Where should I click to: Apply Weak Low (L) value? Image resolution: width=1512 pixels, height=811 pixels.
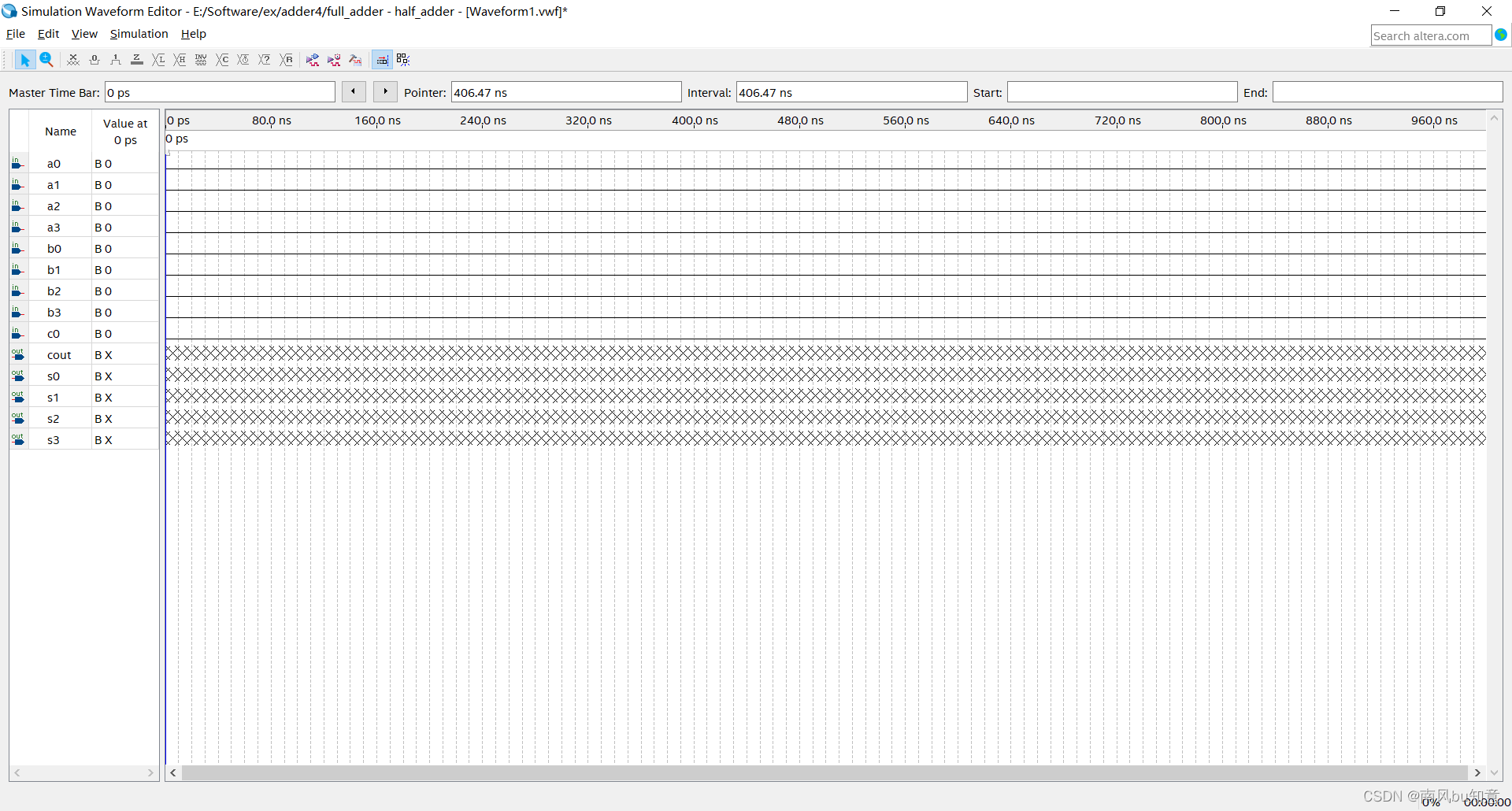point(158,60)
